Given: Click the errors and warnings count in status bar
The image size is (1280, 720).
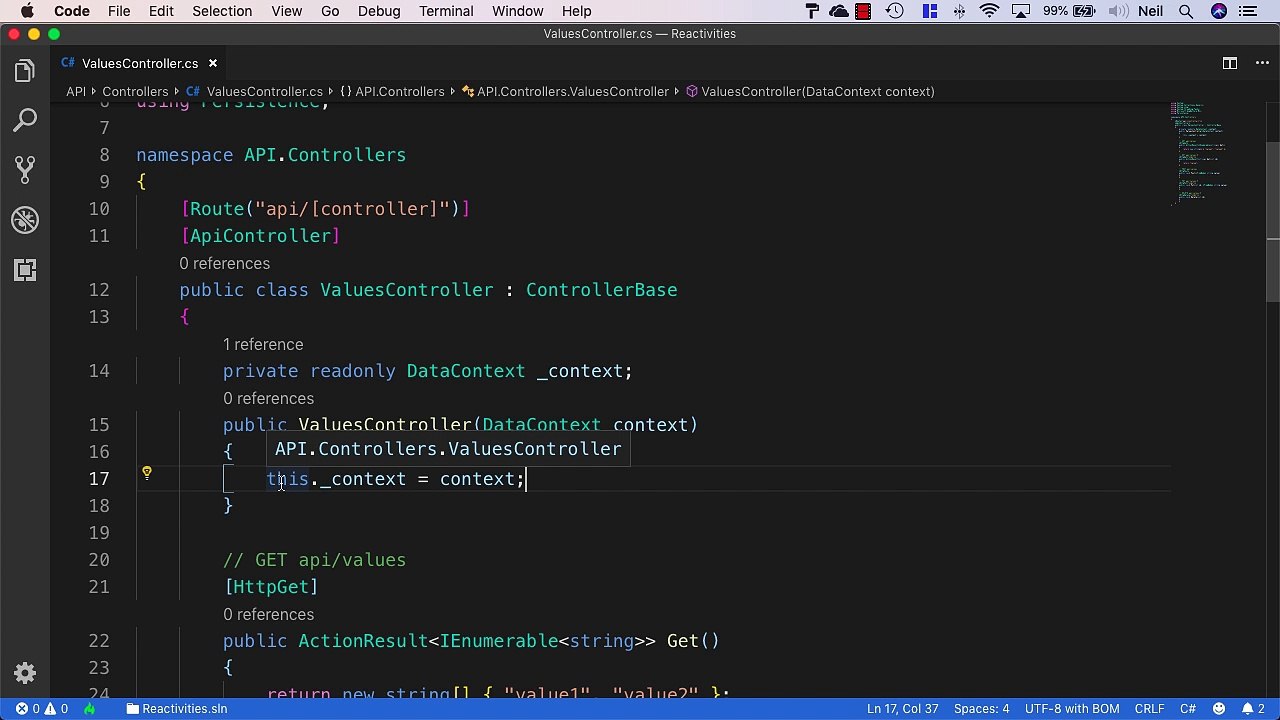Looking at the screenshot, I should click(x=41, y=709).
